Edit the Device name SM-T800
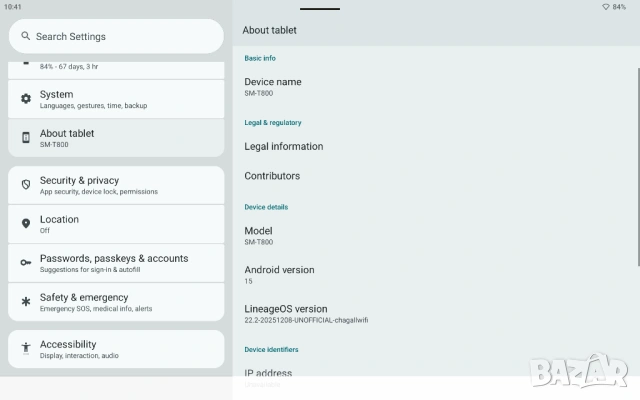Image resolution: width=640 pixels, height=400 pixels. [435, 87]
